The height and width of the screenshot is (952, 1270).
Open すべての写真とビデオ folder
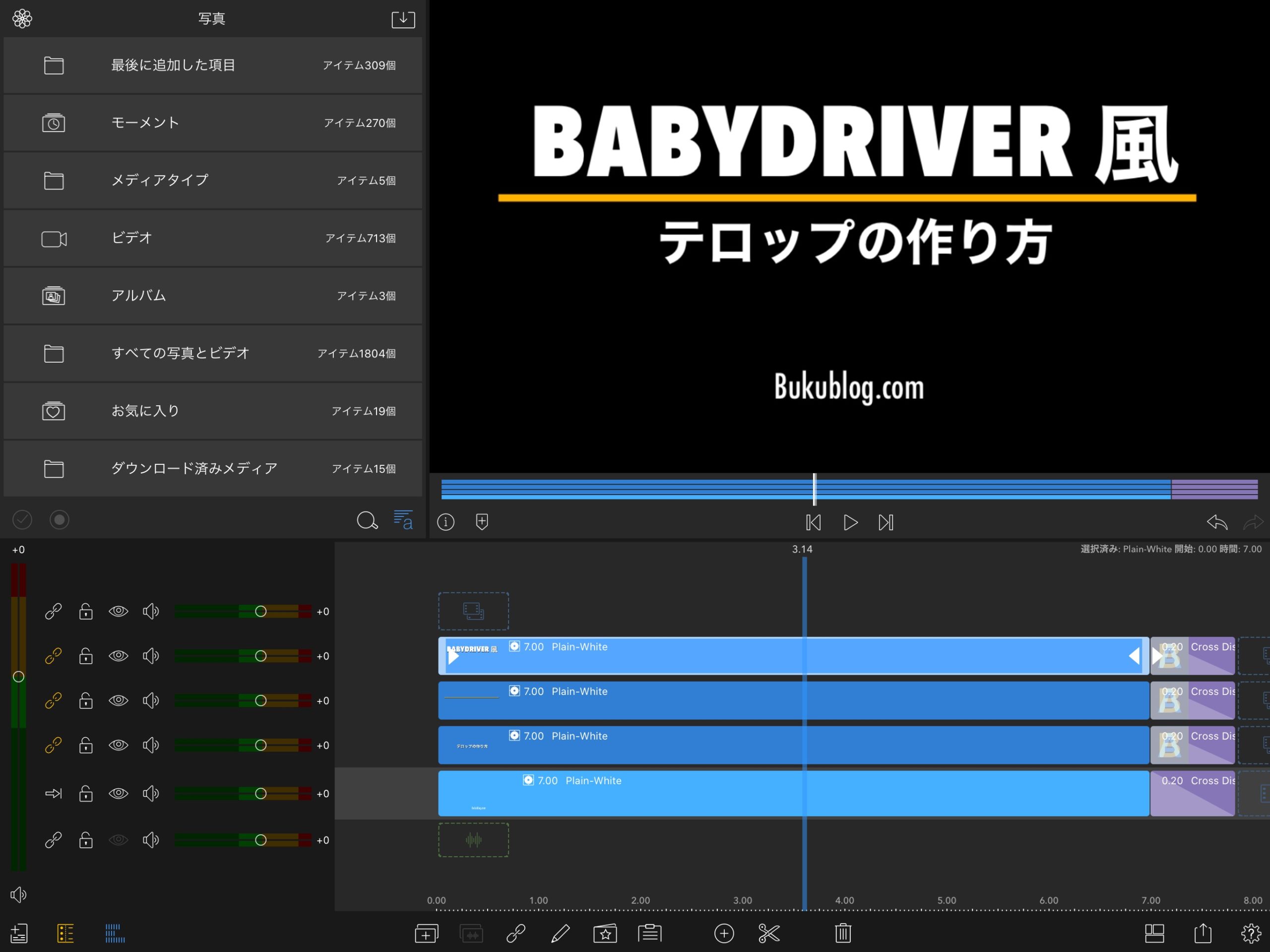coord(213,353)
